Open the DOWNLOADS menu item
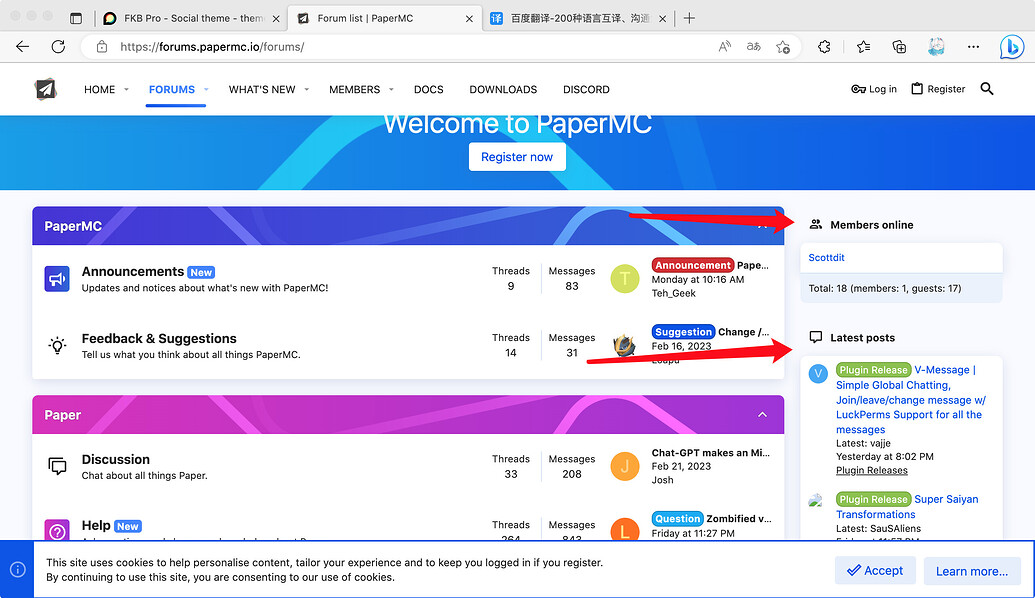The height and width of the screenshot is (598, 1035). point(503,89)
